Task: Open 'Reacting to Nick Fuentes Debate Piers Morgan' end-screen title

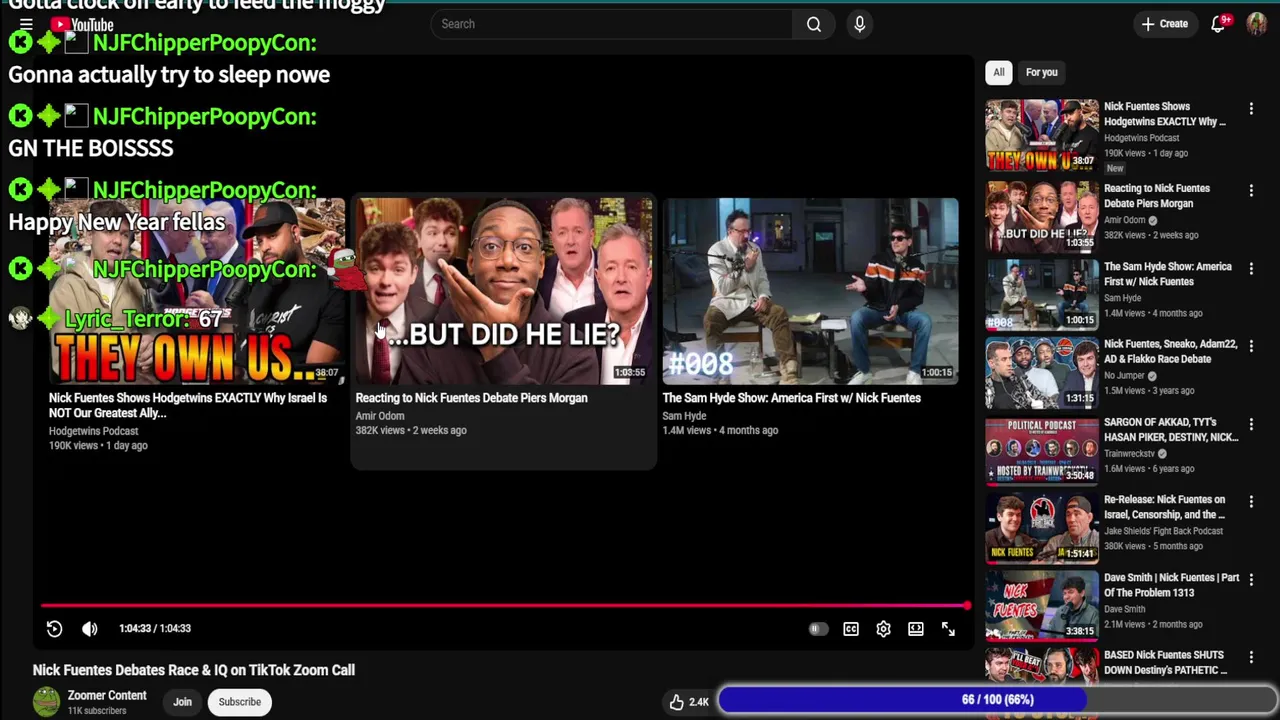Action: point(471,398)
